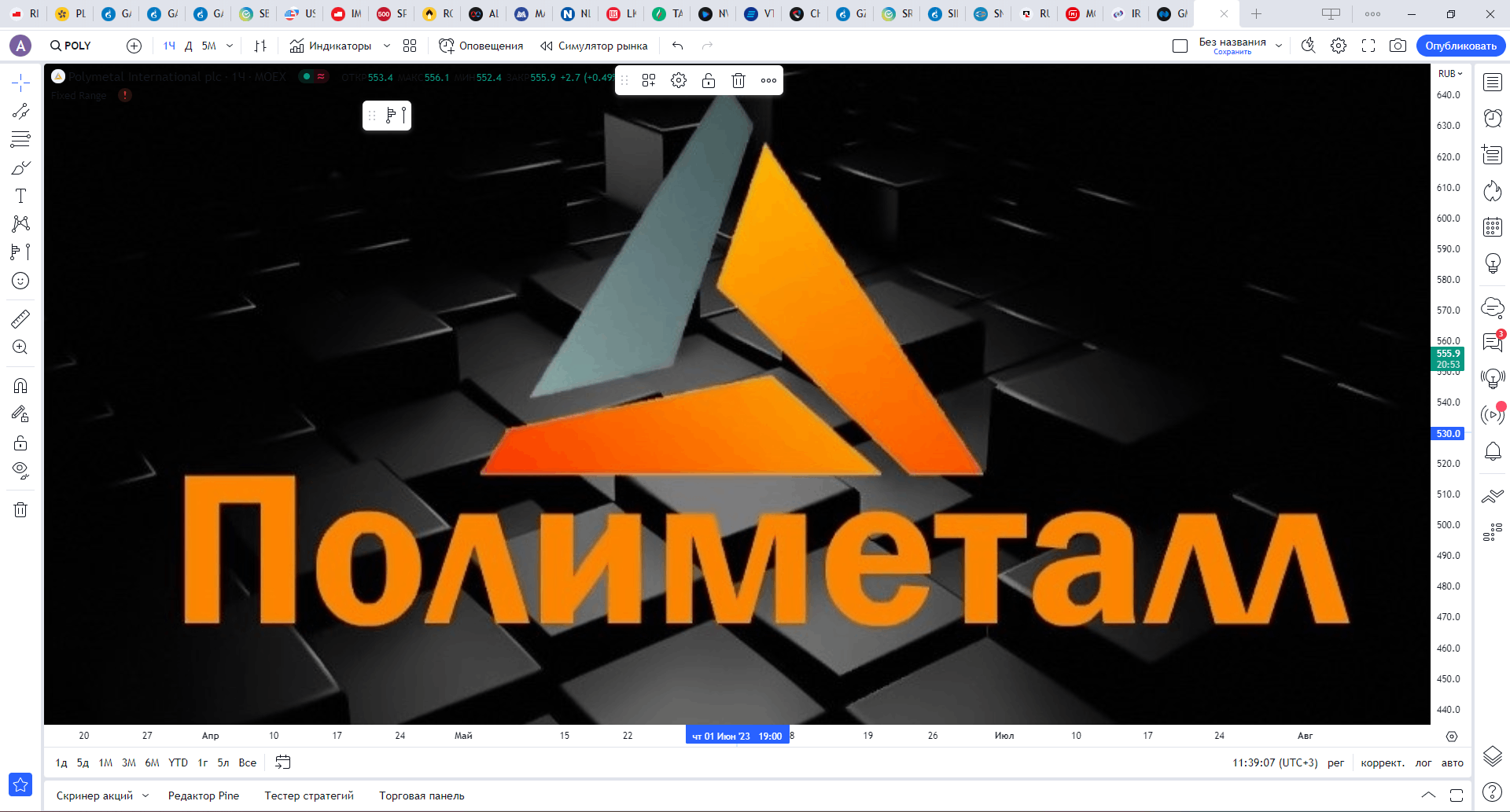Open drawing settings gear in floating toolbar
This screenshot has width=1510, height=812.
point(679,80)
